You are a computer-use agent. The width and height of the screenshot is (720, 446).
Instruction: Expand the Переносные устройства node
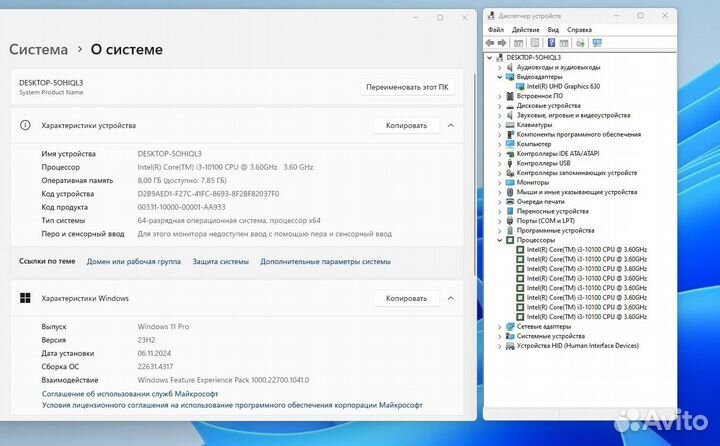500,211
